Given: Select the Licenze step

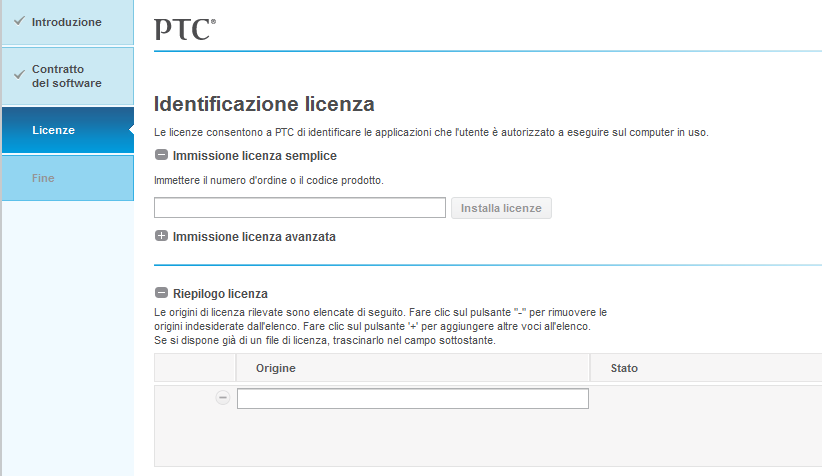Looking at the screenshot, I should [68, 130].
